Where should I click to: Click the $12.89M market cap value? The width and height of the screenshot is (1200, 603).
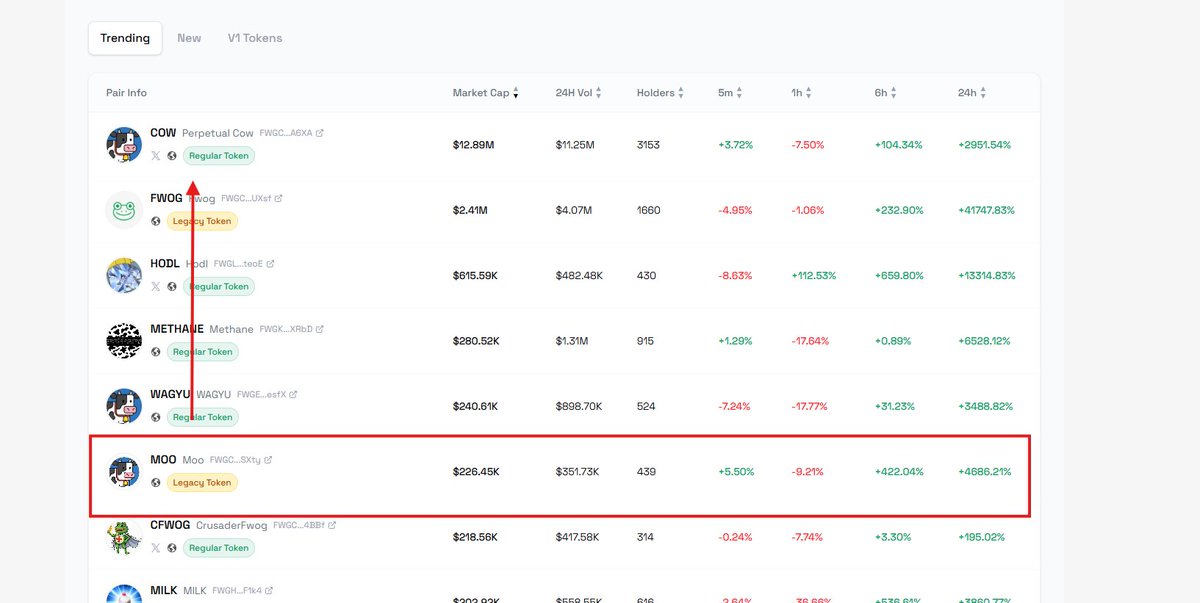click(474, 145)
